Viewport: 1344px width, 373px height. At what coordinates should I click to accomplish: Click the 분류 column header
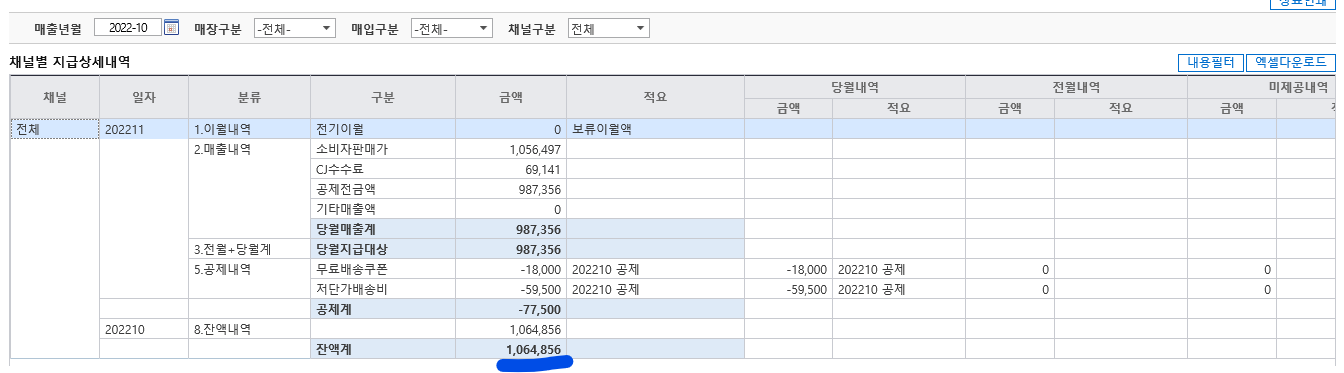click(250, 98)
